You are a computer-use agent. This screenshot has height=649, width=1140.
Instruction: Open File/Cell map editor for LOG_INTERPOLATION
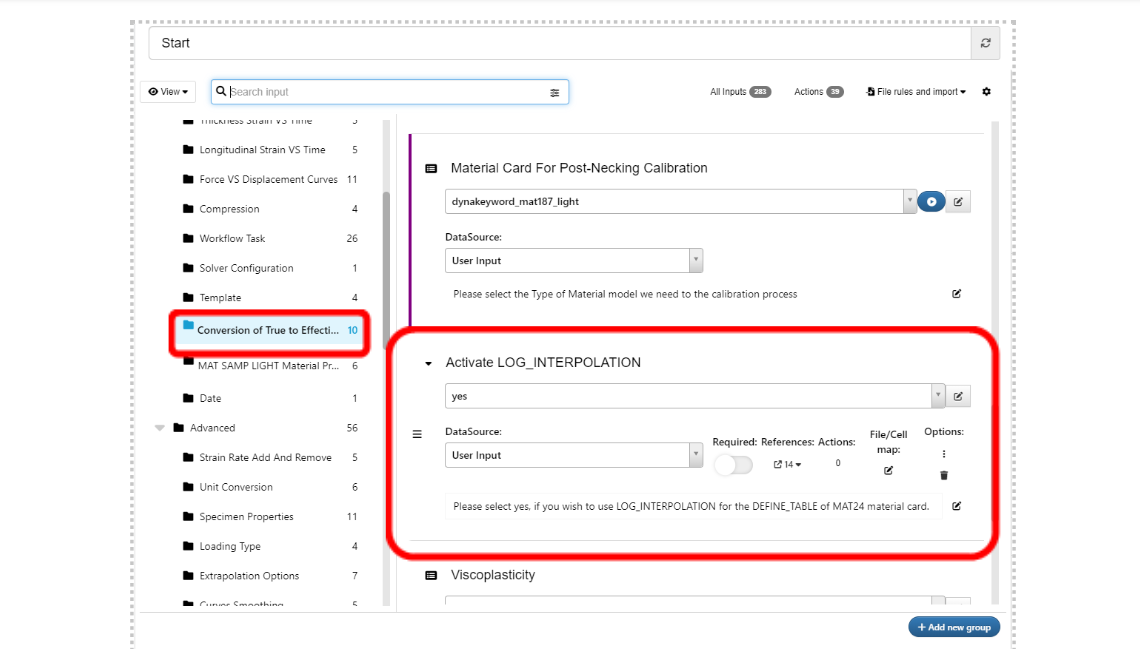[x=889, y=470]
